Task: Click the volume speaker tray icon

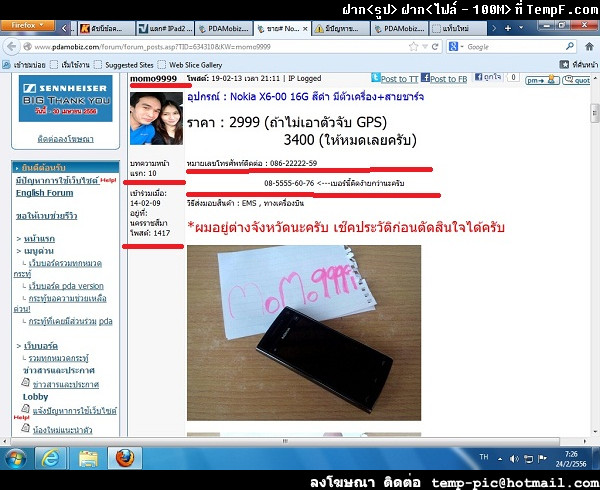Action: pyautogui.click(x=514, y=459)
